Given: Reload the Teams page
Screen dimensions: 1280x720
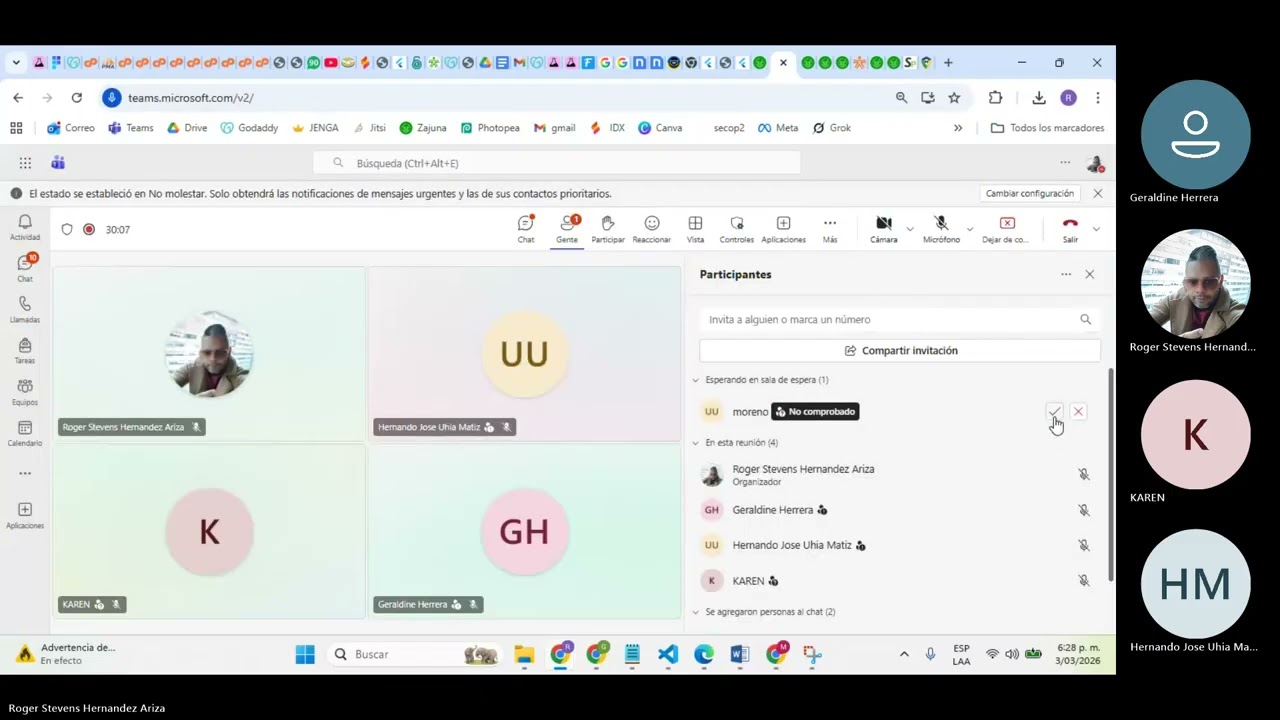Looking at the screenshot, I should point(76,97).
